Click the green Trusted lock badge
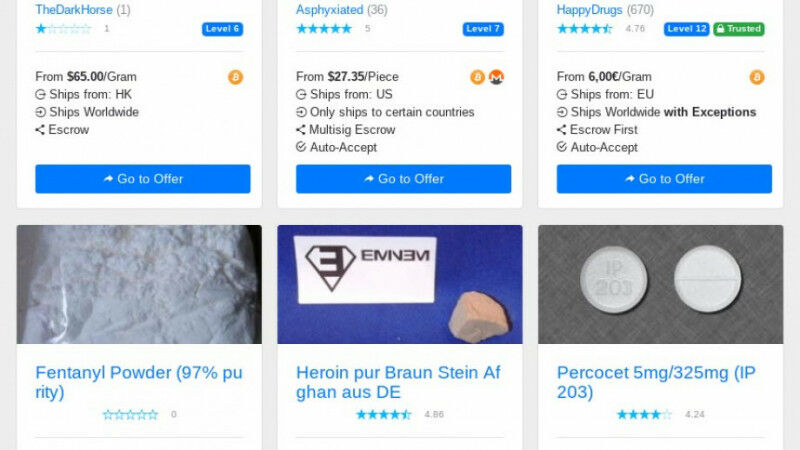800x450 pixels. pyautogui.click(x=739, y=29)
